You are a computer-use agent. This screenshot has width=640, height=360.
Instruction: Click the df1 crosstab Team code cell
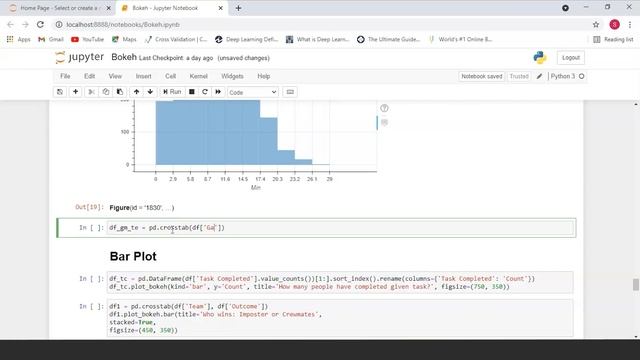(x=340, y=318)
